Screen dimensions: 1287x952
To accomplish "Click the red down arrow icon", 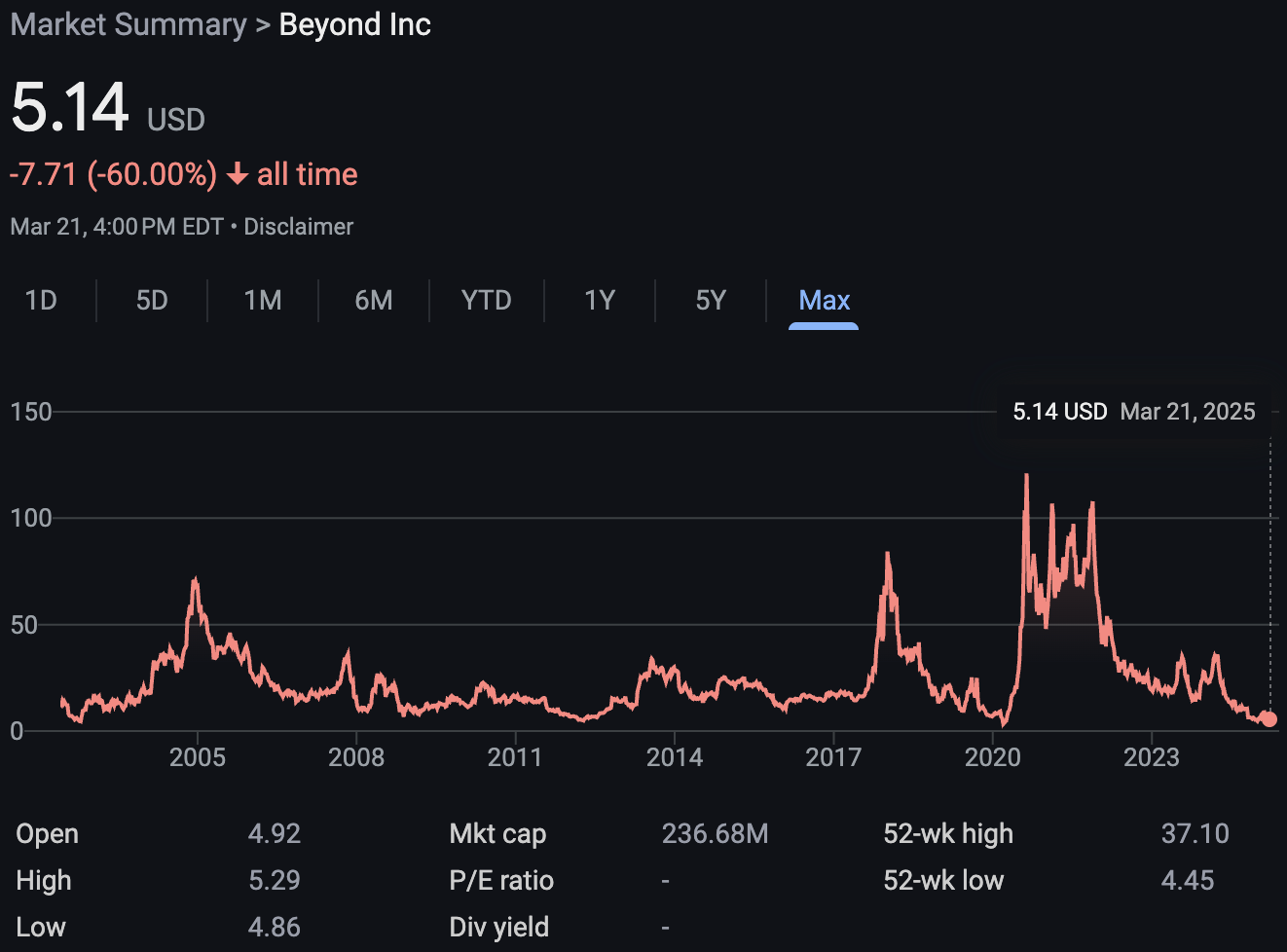I will click(237, 174).
